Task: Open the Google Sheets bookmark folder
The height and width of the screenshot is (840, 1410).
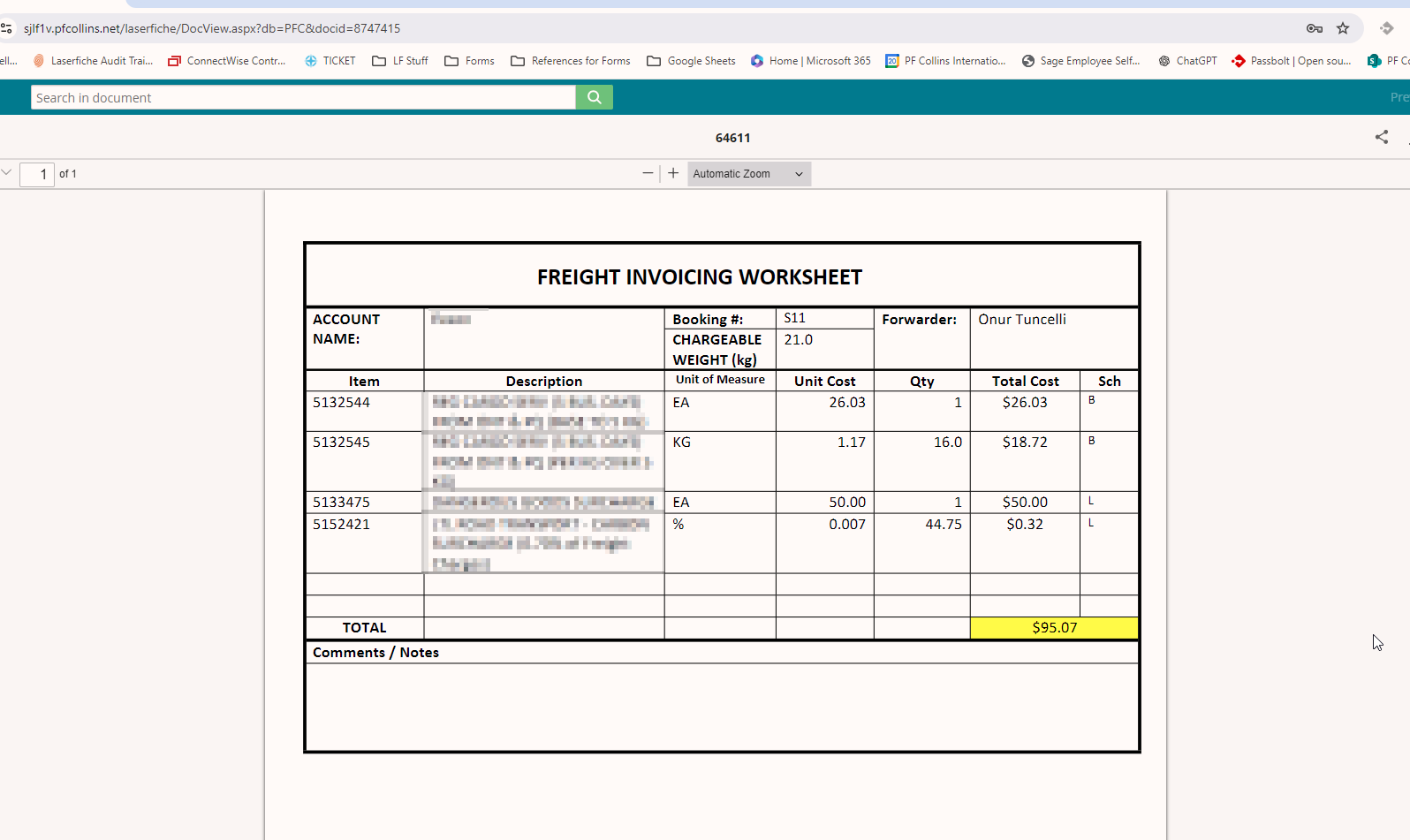Action: [x=691, y=61]
